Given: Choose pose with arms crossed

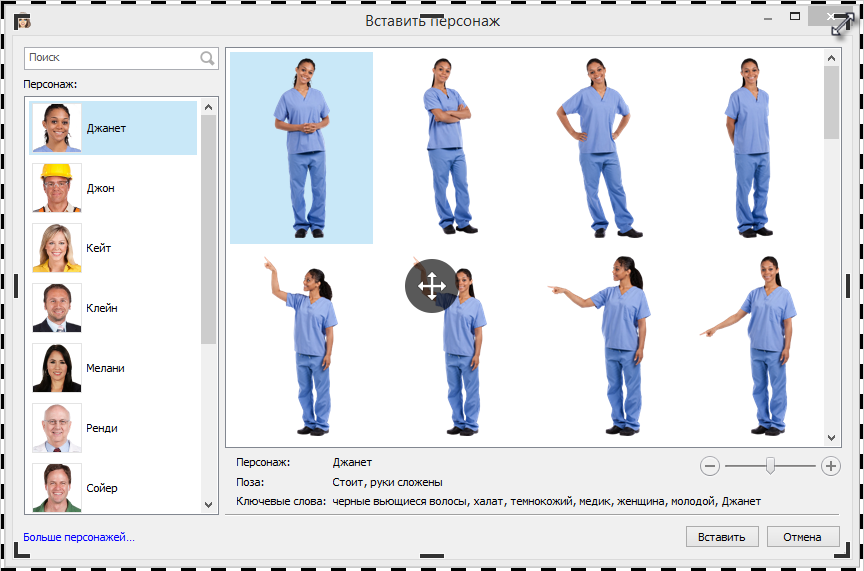Looking at the screenshot, I should [450, 146].
